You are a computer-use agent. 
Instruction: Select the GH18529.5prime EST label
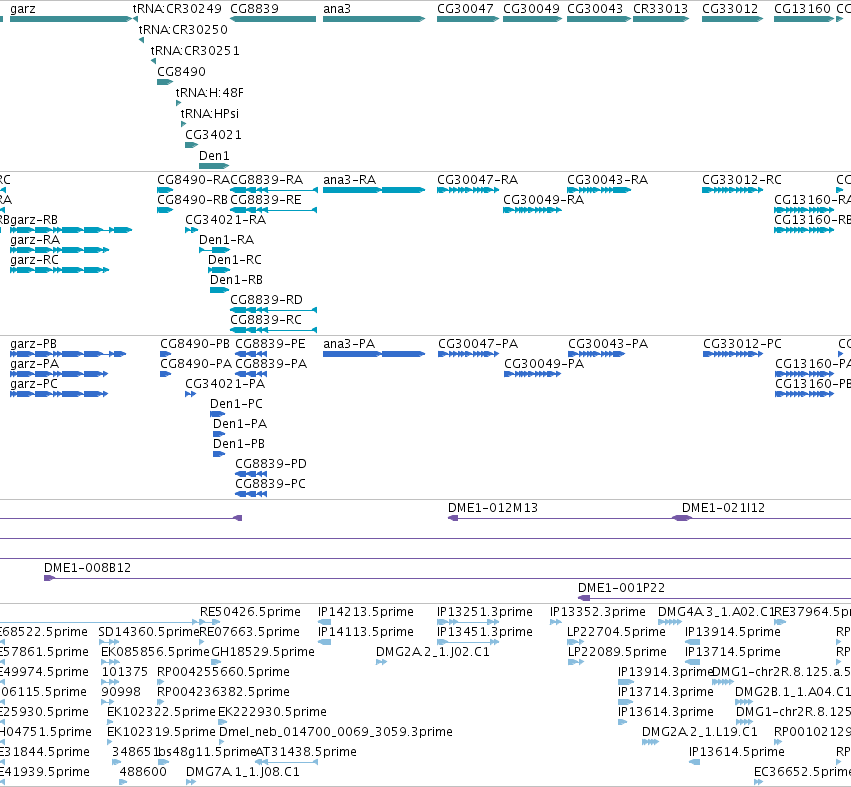click(263, 652)
